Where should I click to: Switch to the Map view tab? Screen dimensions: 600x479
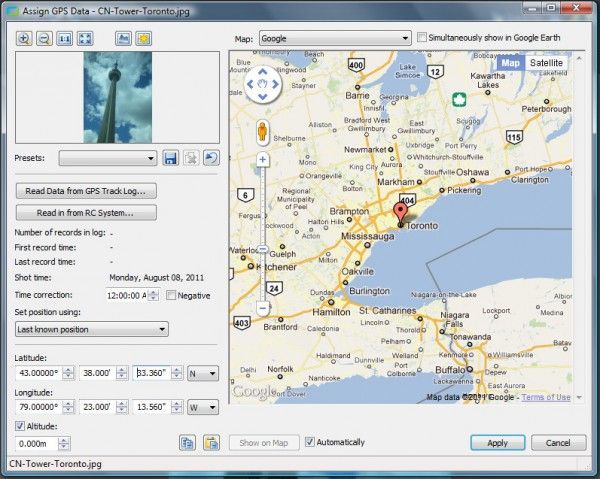click(510, 63)
